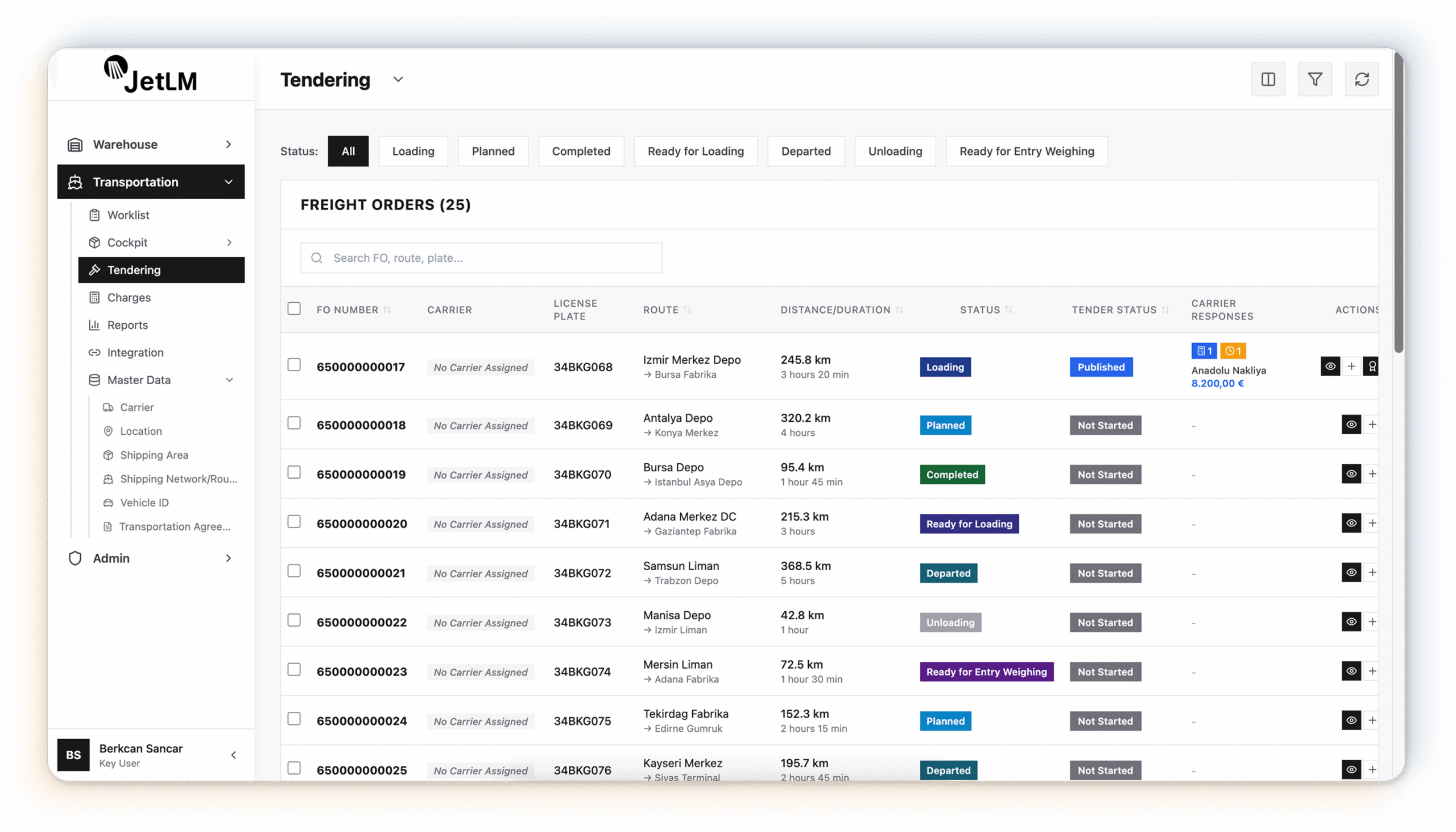The width and height of the screenshot is (1456, 832).
Task: Click the column layout icon in header
Action: click(x=1268, y=80)
